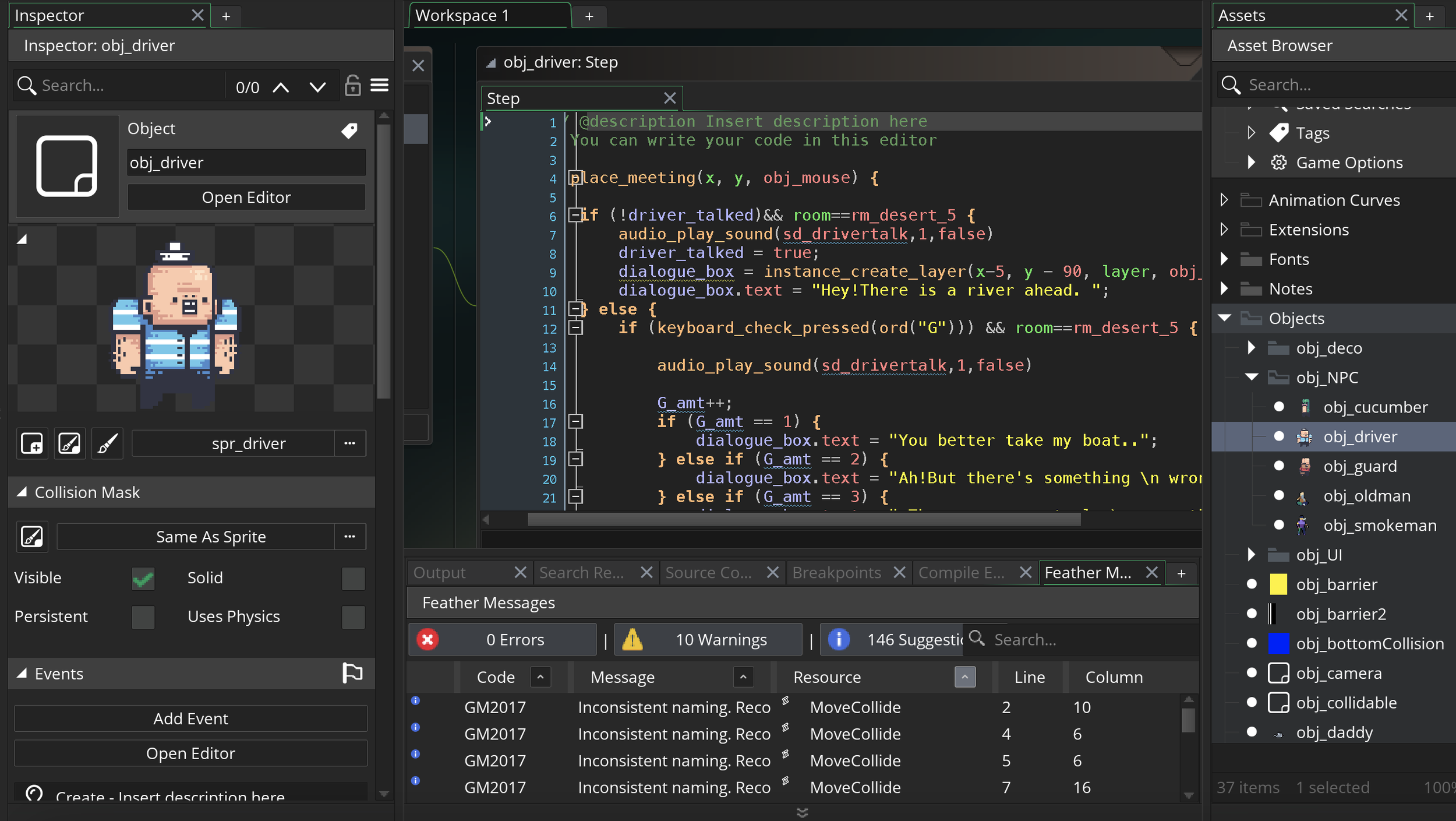The image size is (1456, 821).
Task: Click Open Editor under object name
Action: [246, 198]
